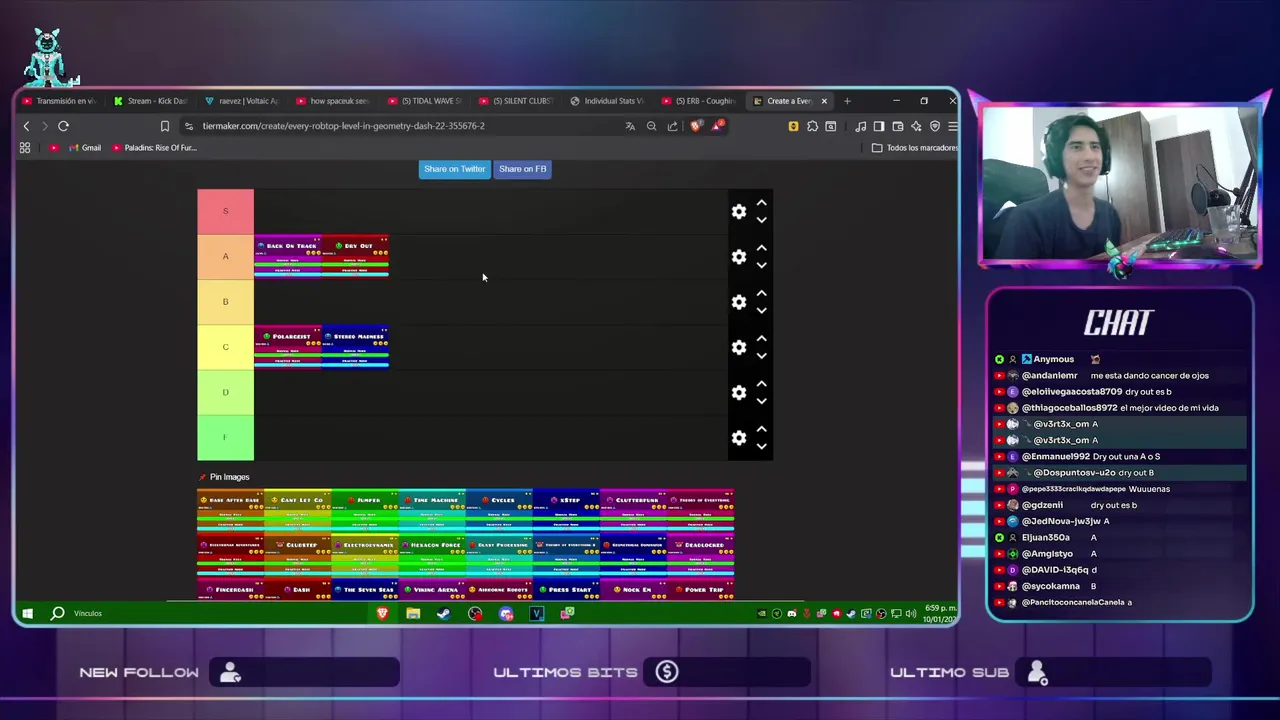The width and height of the screenshot is (1280, 720).
Task: Click the green F tier label
Action: point(225,438)
